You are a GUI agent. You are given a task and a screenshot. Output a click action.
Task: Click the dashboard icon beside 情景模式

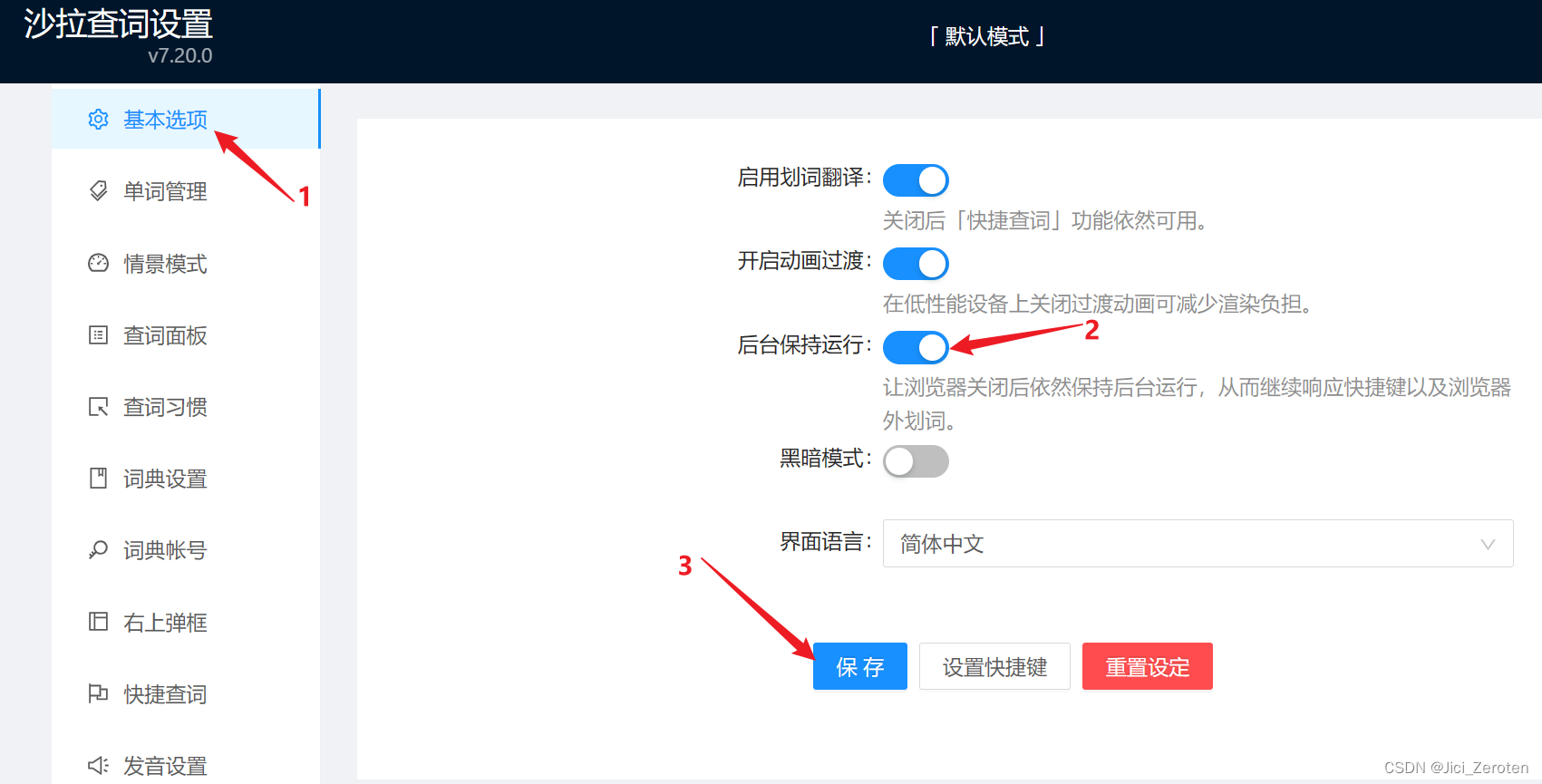tap(98, 263)
